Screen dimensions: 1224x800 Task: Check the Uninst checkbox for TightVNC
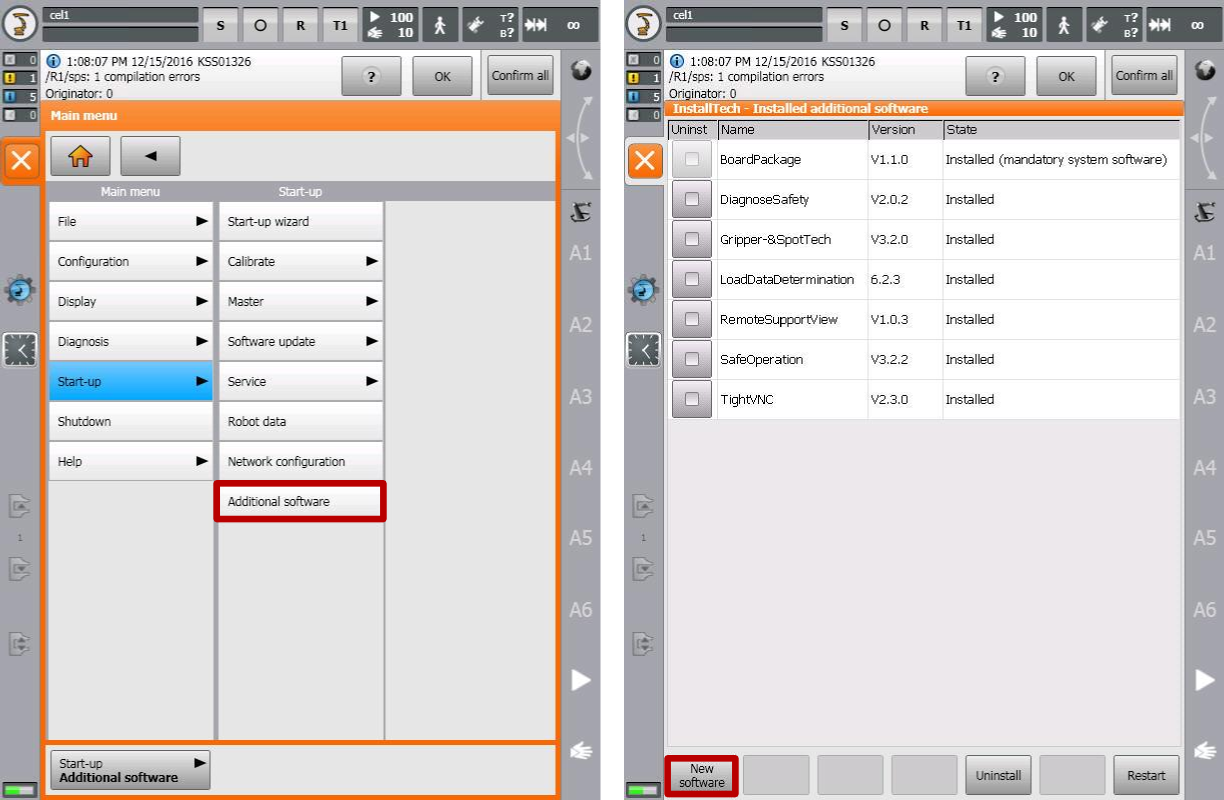click(x=691, y=399)
